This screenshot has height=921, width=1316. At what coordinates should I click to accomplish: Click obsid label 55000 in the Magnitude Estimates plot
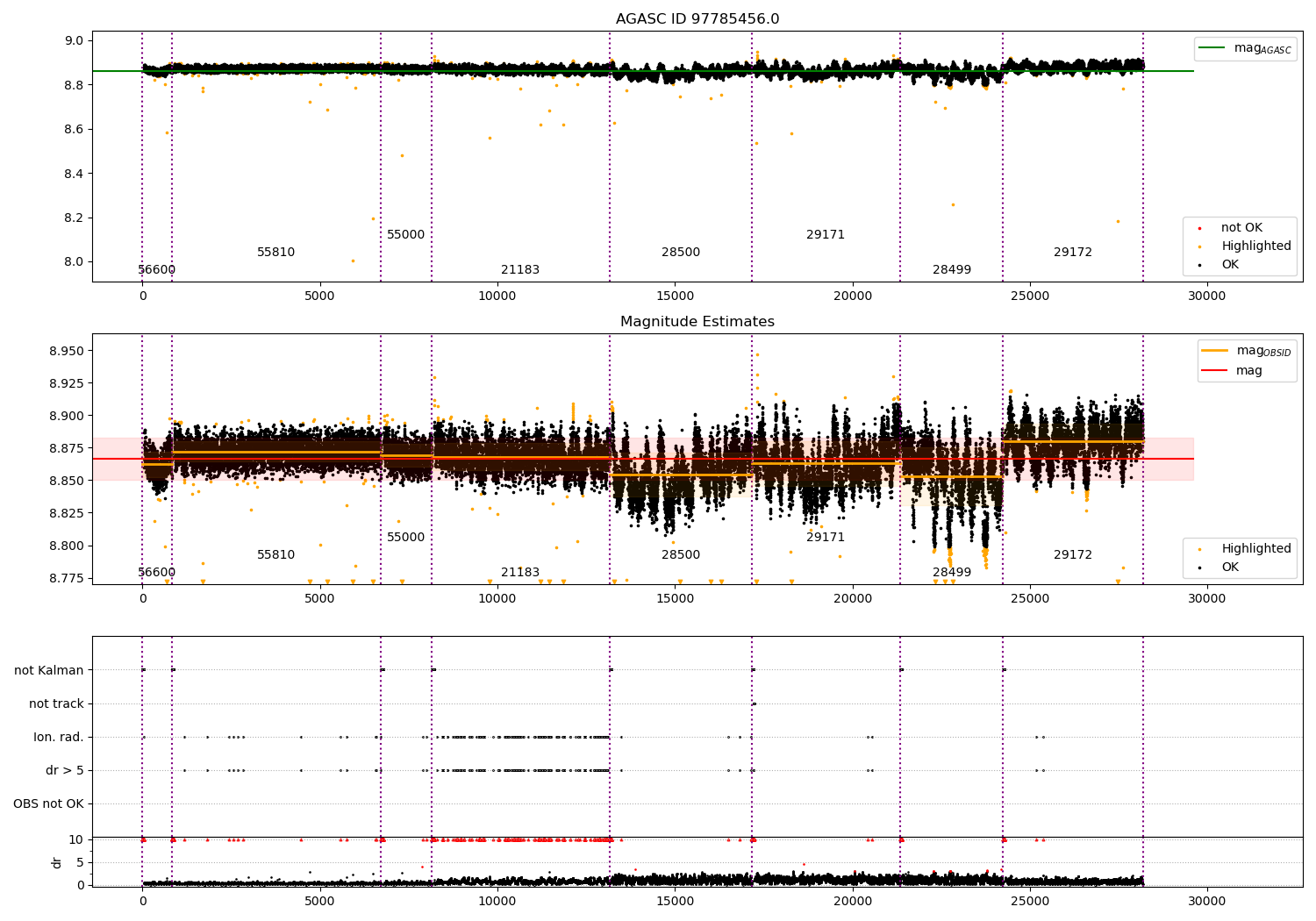[x=406, y=538]
